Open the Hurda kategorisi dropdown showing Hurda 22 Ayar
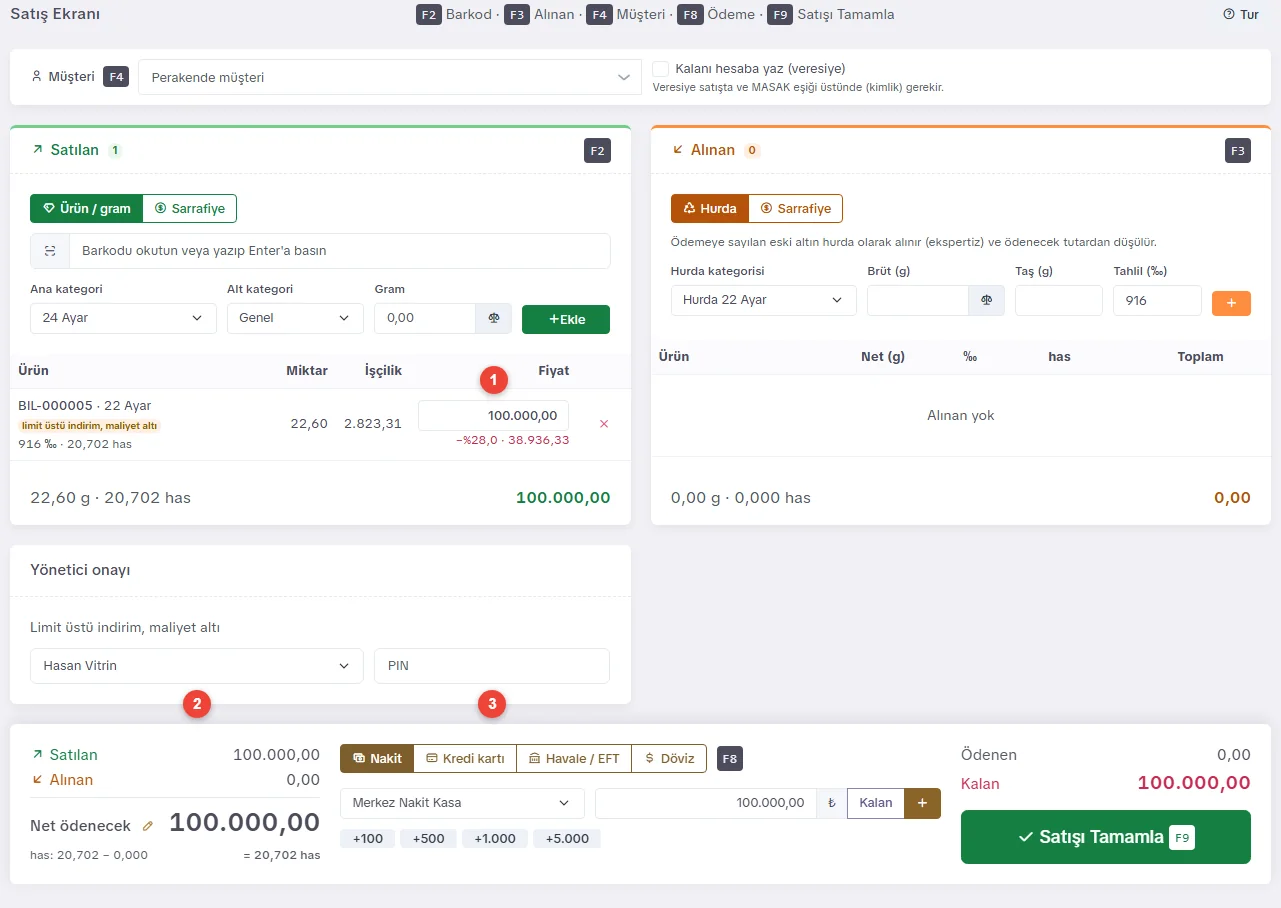 (764, 300)
